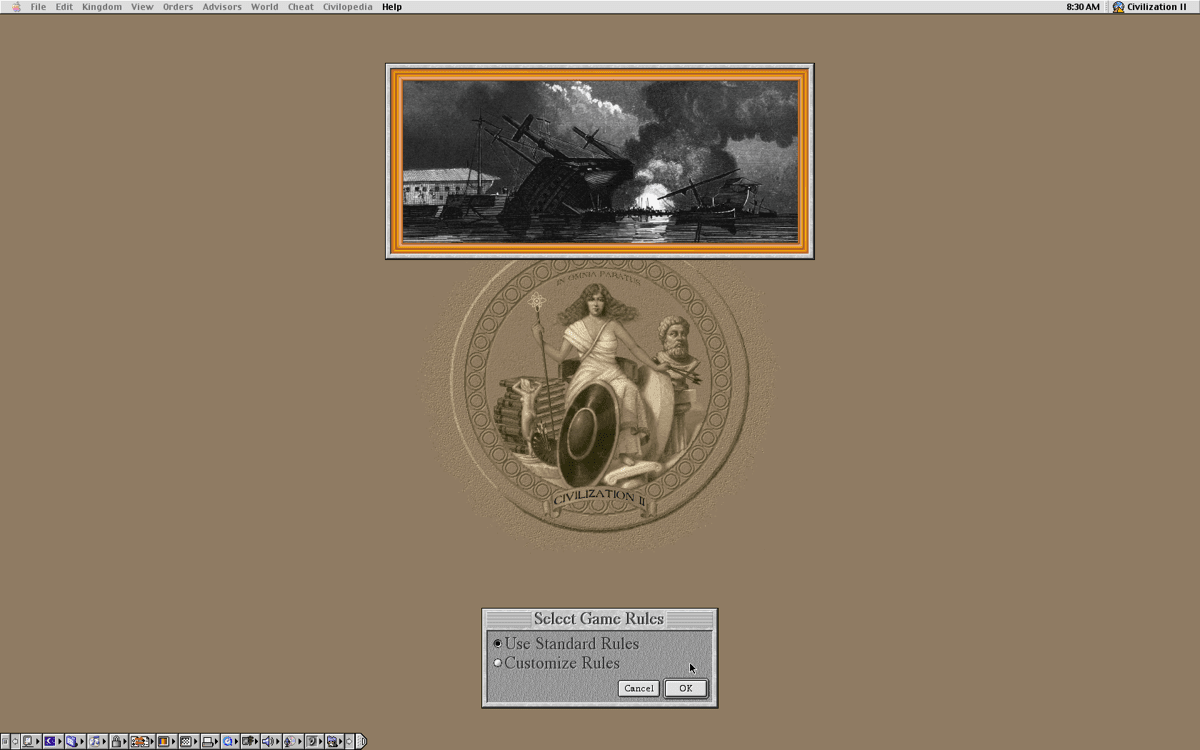Click the music note icon in Control Strip
The image size is (1200, 750).
pyautogui.click(x=94, y=742)
